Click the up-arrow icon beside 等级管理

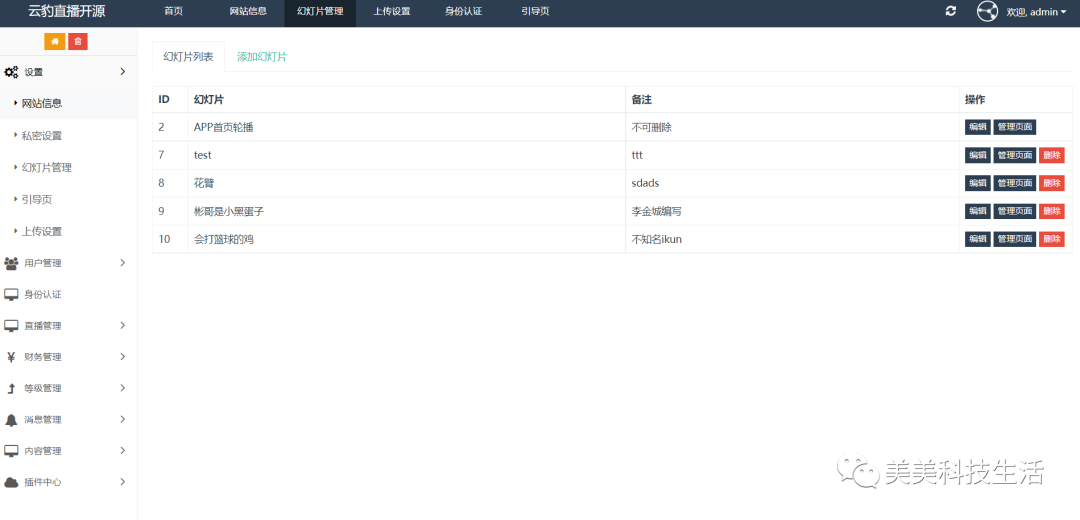click(11, 388)
